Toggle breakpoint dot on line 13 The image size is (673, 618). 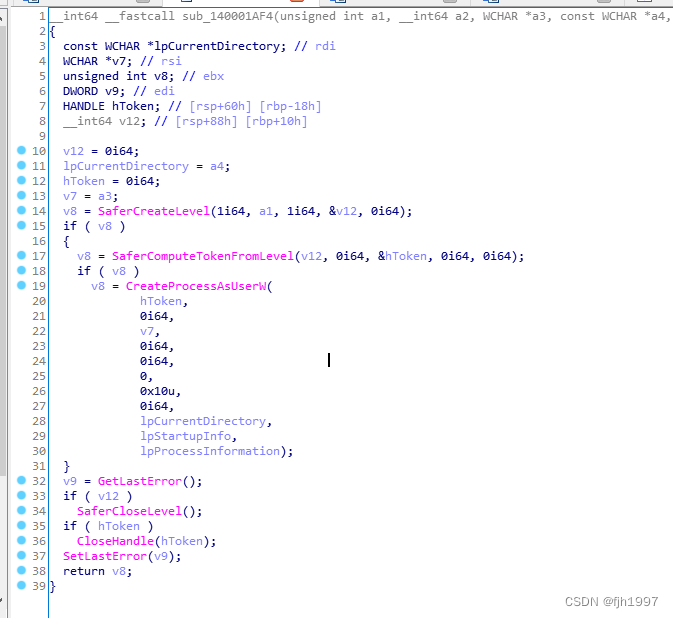click(x=21, y=195)
